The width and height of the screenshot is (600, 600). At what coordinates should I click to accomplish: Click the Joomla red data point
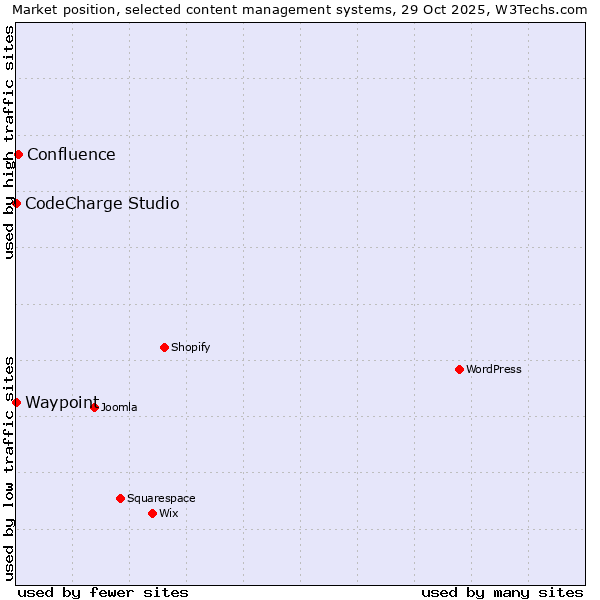click(x=94, y=407)
